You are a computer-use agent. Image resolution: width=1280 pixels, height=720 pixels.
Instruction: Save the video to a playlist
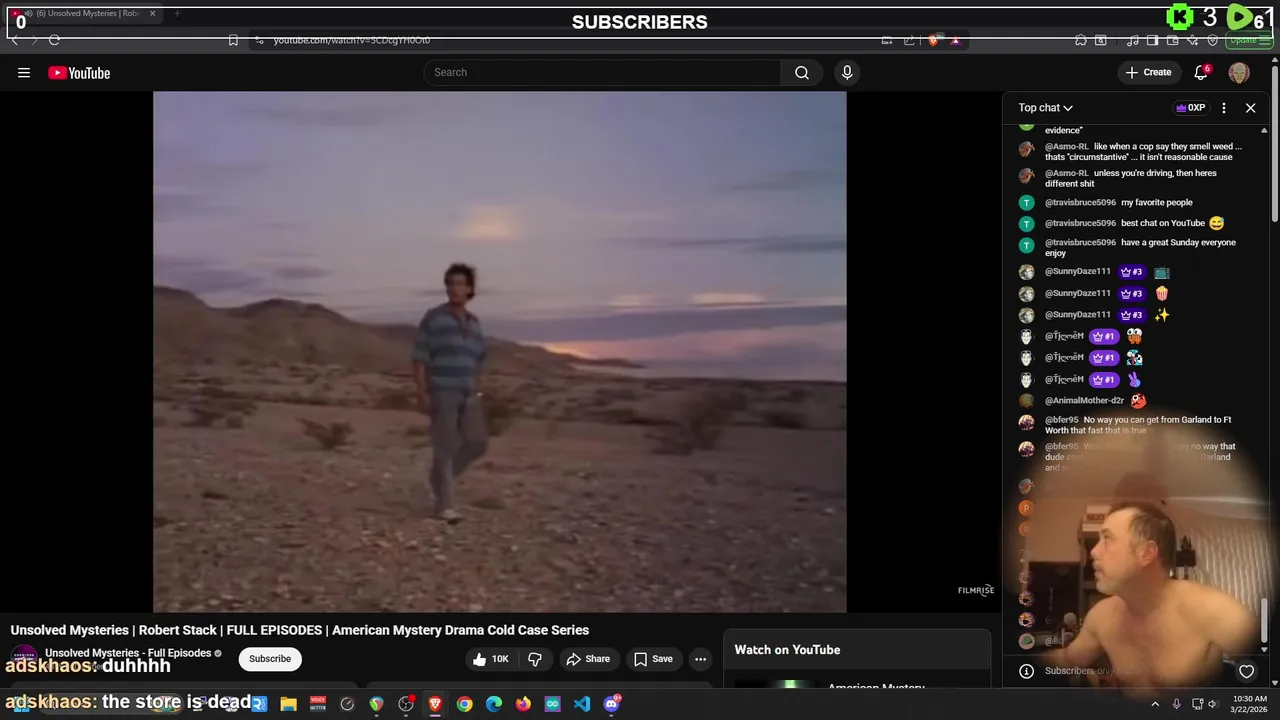click(652, 659)
